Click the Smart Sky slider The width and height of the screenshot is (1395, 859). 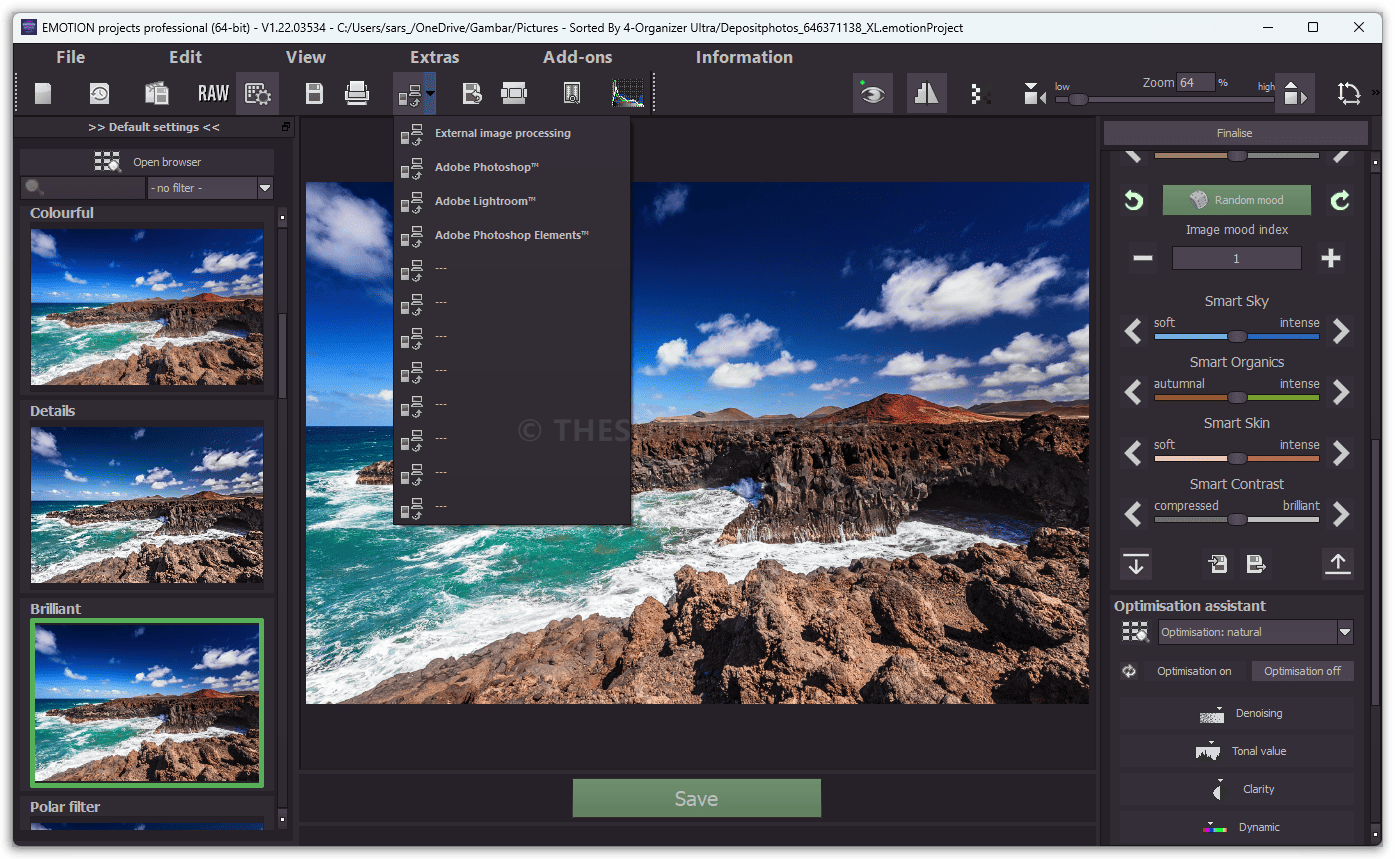pyautogui.click(x=1237, y=337)
